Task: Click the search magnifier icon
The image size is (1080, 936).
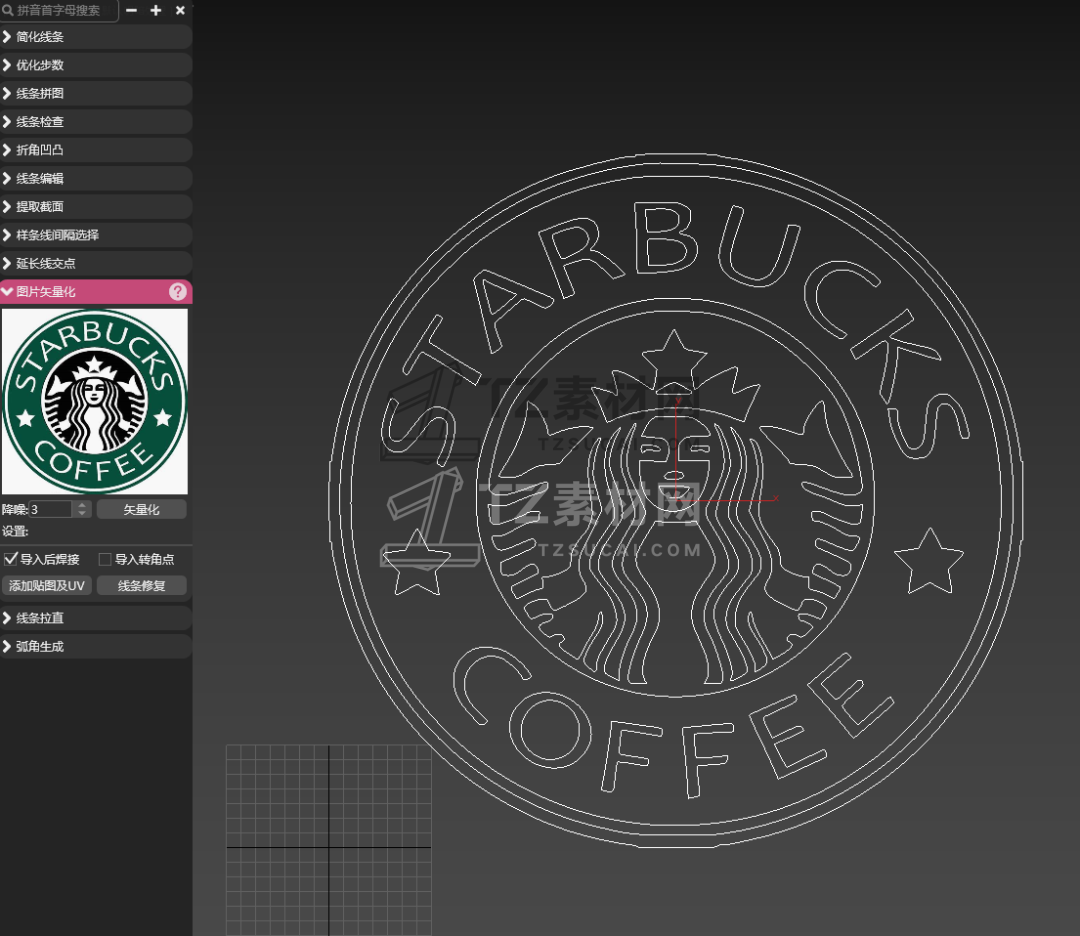Action: [x=8, y=10]
